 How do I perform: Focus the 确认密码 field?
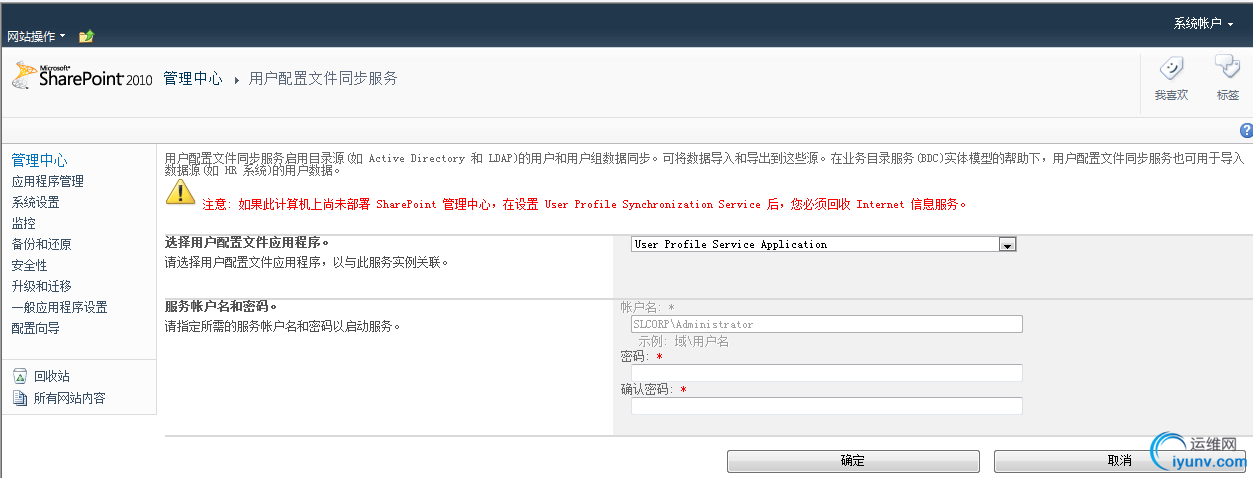[826, 406]
